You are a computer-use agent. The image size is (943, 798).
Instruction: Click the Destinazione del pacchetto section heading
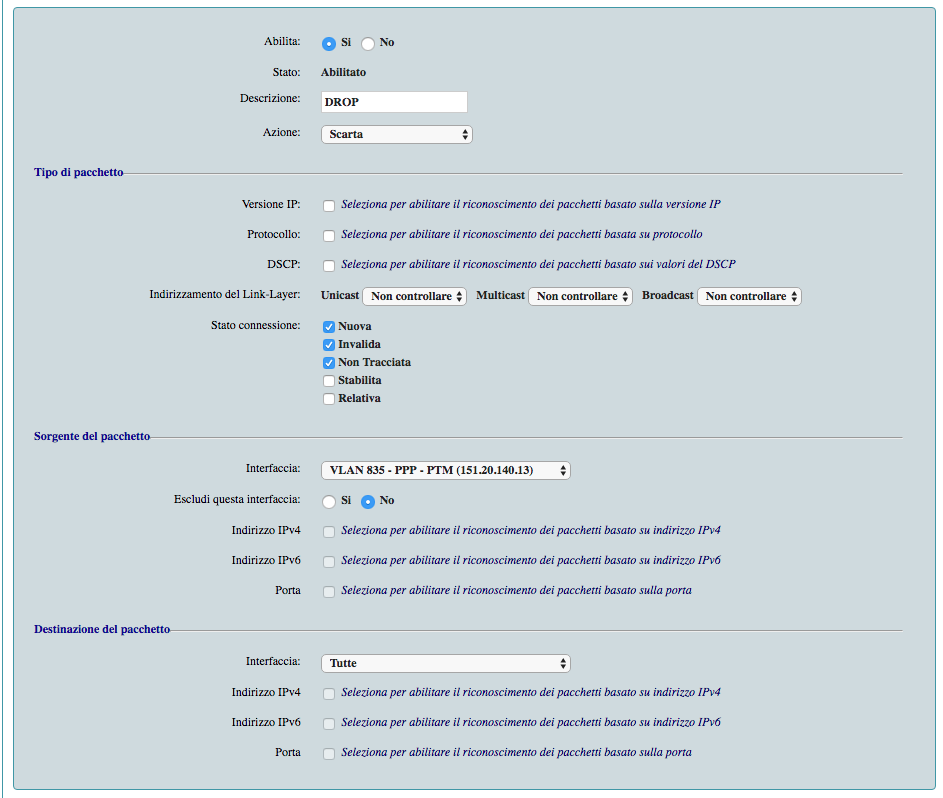pos(102,629)
